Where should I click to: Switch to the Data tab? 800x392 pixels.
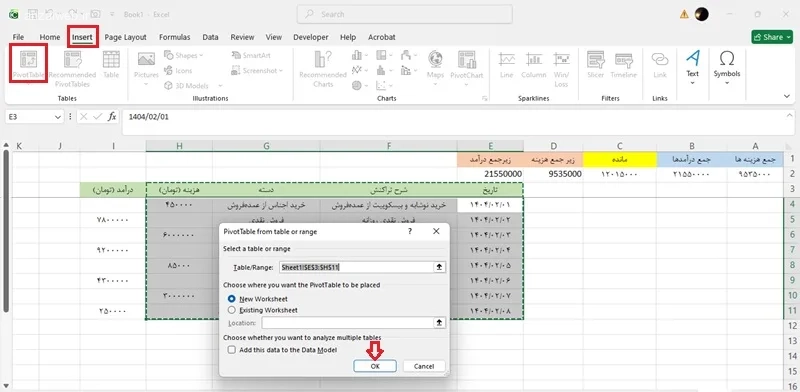210,37
